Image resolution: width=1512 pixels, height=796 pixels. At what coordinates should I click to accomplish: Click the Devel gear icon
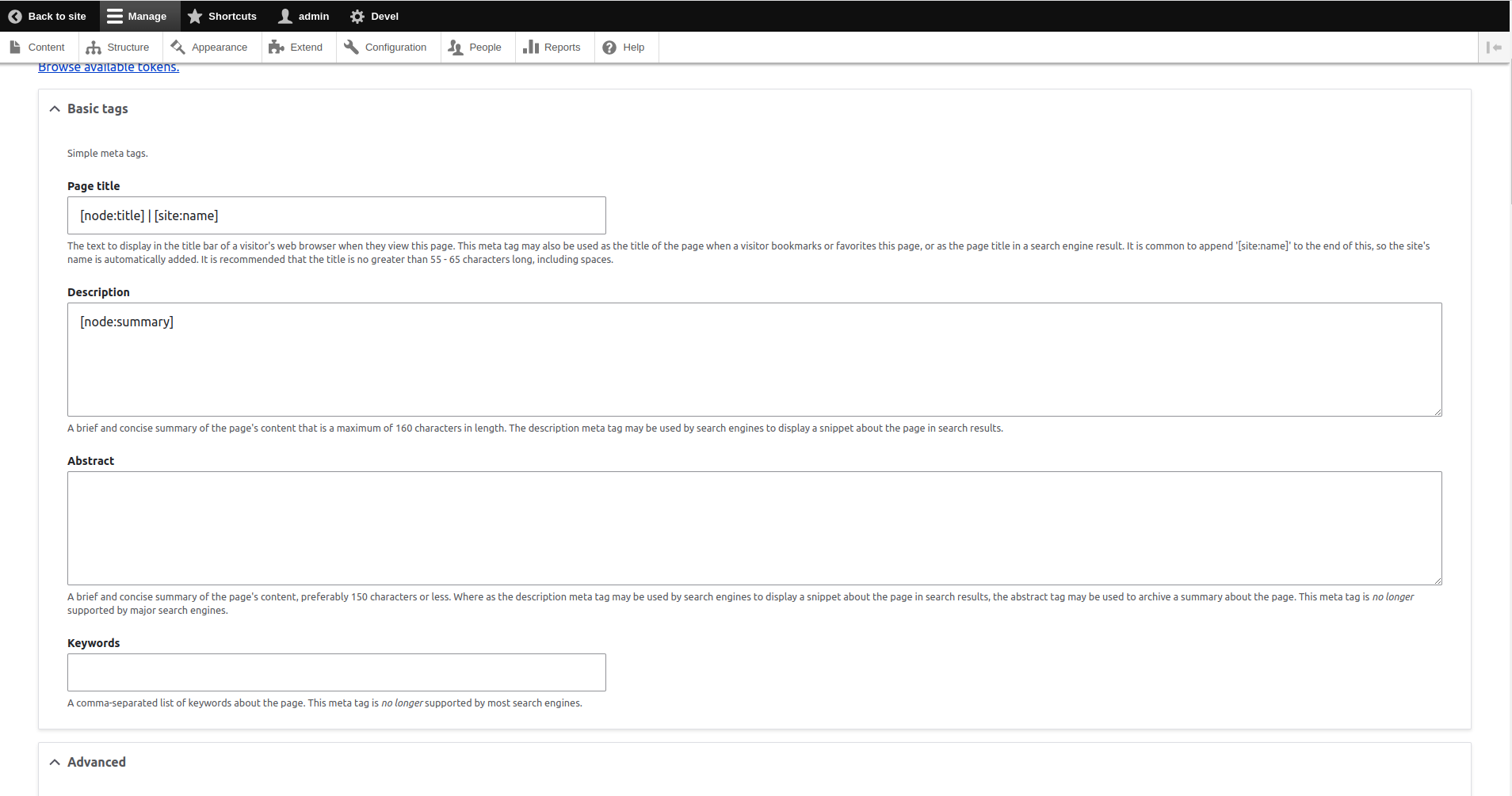point(357,17)
